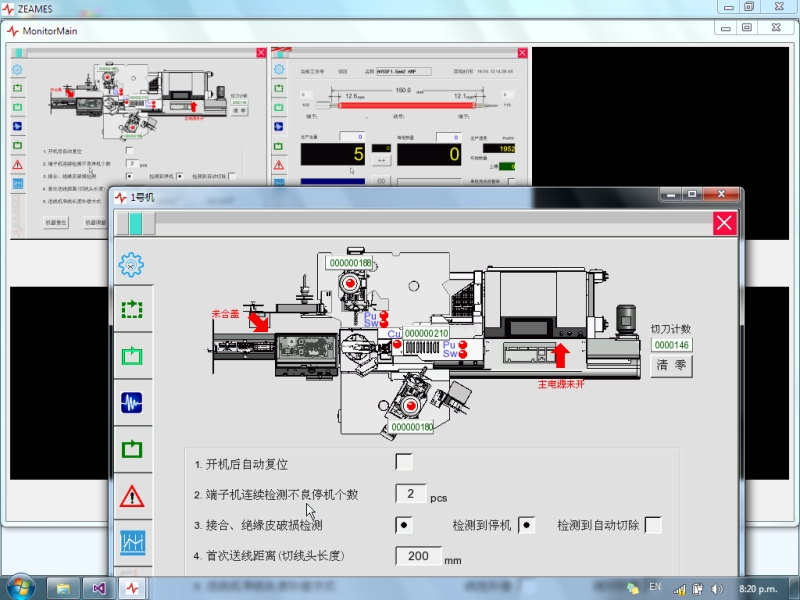Image resolution: width=800 pixels, height=600 pixels.
Task: Open the red warning triangle alarm icon
Action: point(131,495)
